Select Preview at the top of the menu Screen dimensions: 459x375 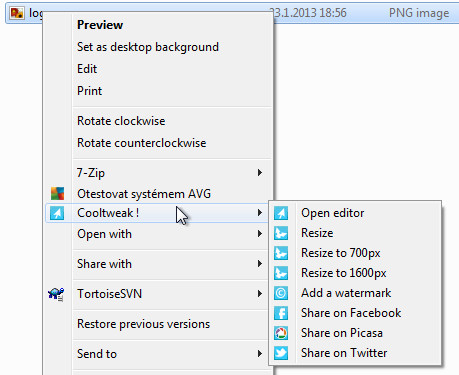(x=100, y=25)
